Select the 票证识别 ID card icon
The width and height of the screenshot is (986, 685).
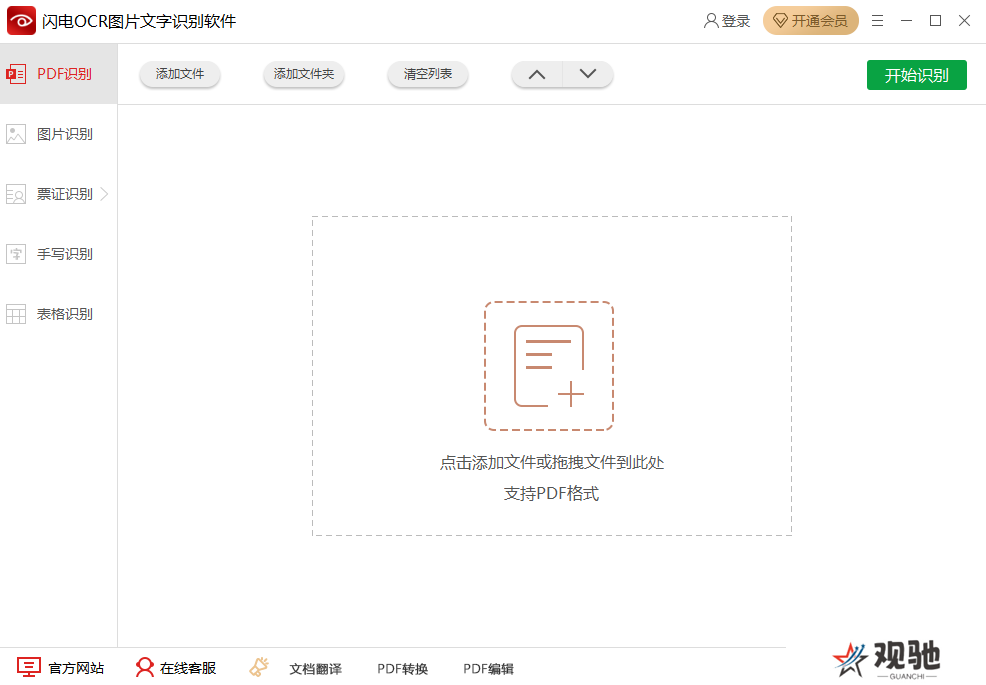tap(16, 194)
